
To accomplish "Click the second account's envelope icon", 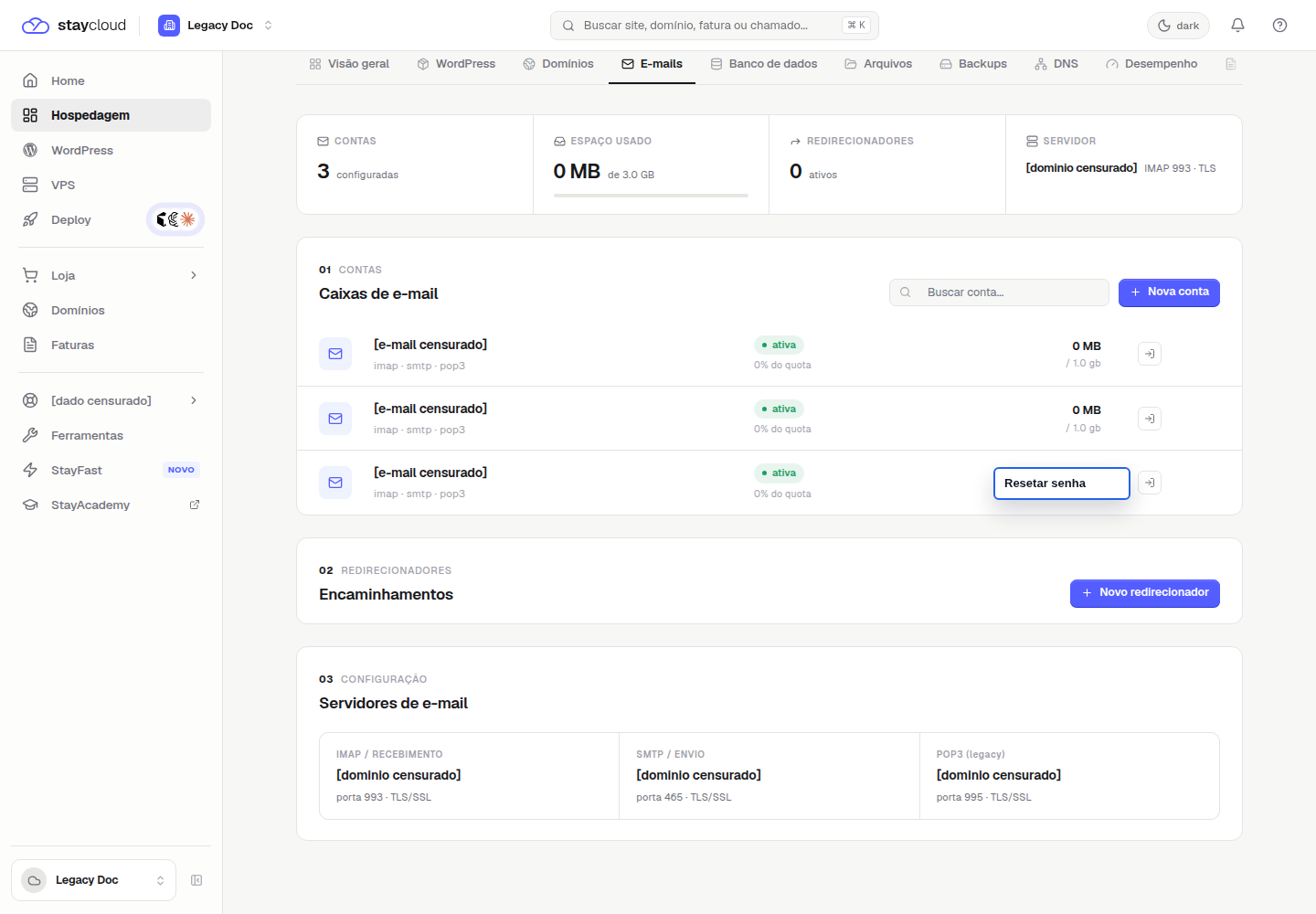I will click(335, 418).
